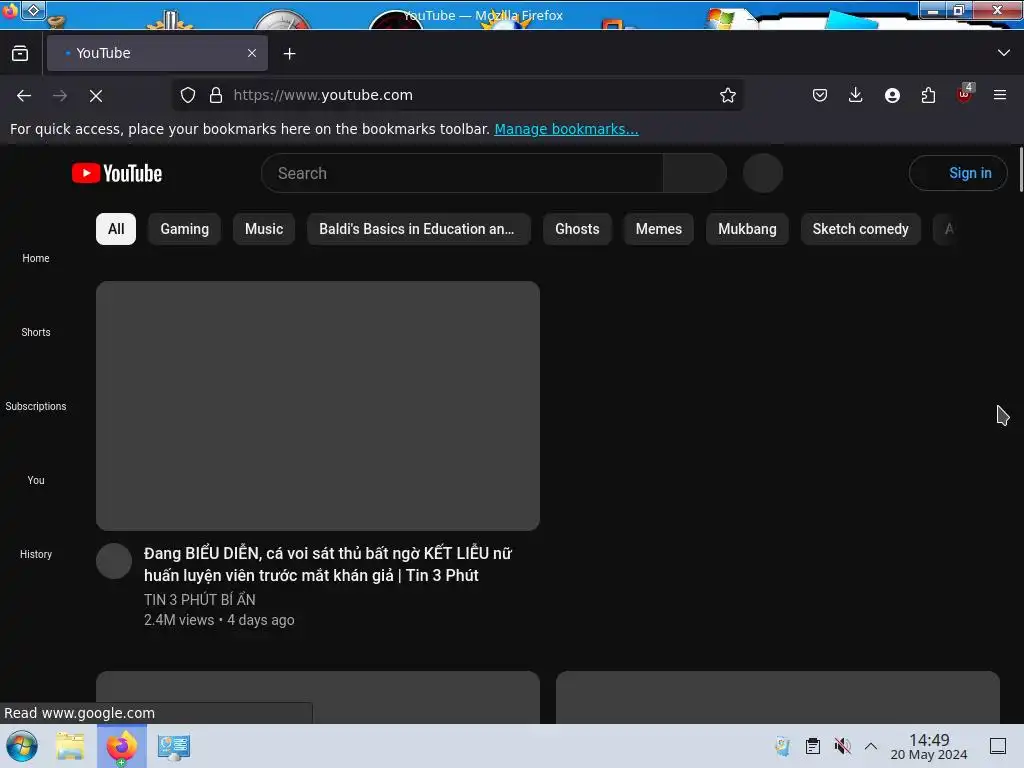The width and height of the screenshot is (1024, 768).
Task: Open the Downloads panel
Action: 856,95
